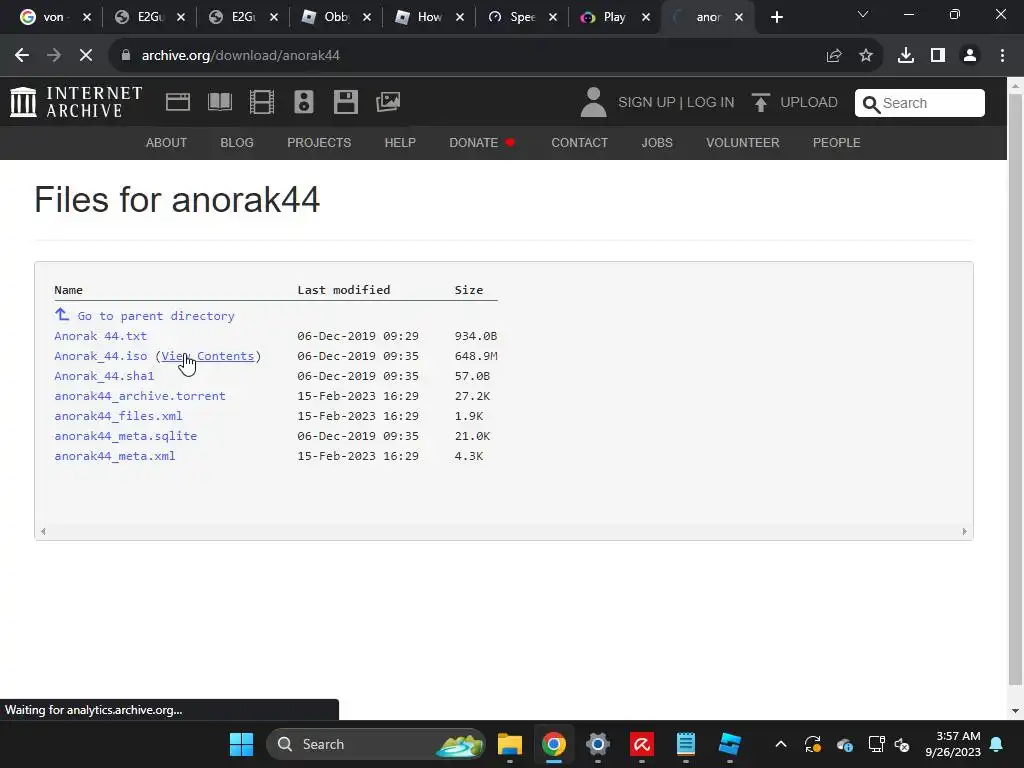Screen dimensions: 1024x768
Task: Click the user avatar icon
Action: (593, 103)
